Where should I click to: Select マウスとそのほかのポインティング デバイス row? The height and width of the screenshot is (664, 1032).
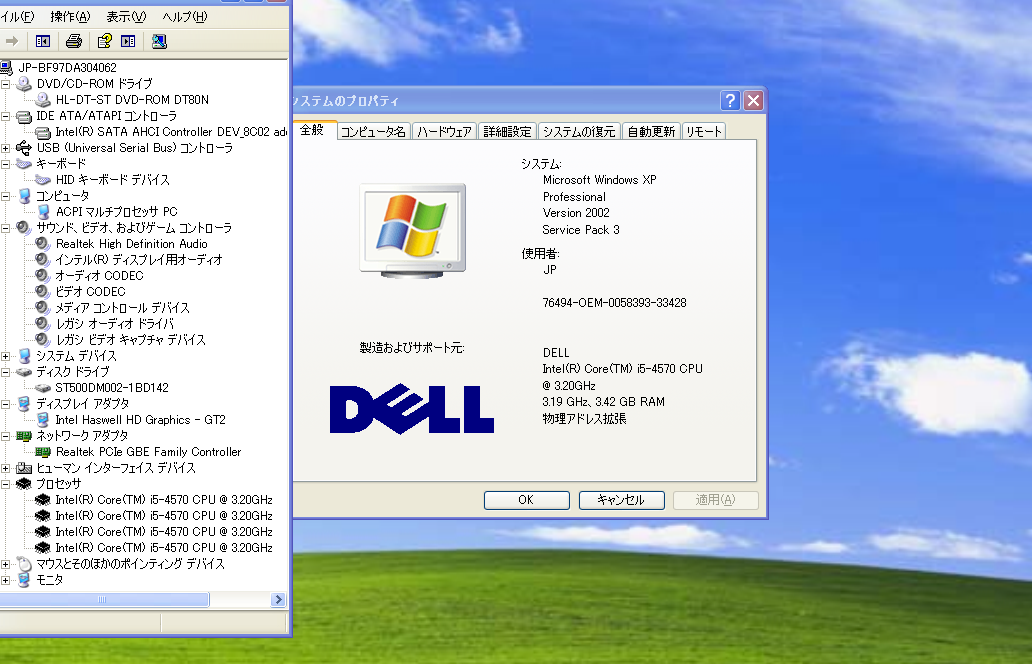pyautogui.click(x=130, y=564)
